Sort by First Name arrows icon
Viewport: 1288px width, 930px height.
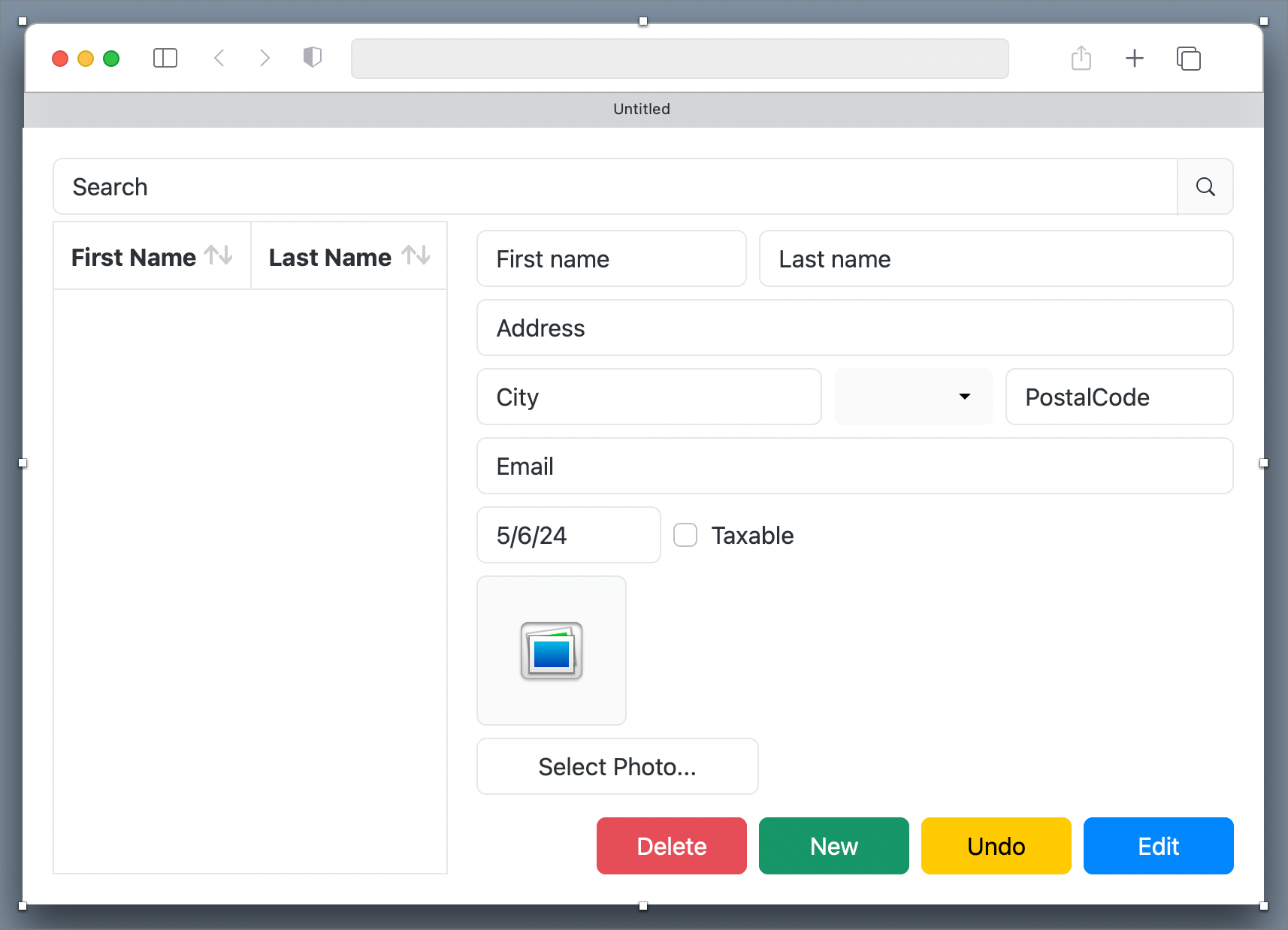(219, 255)
